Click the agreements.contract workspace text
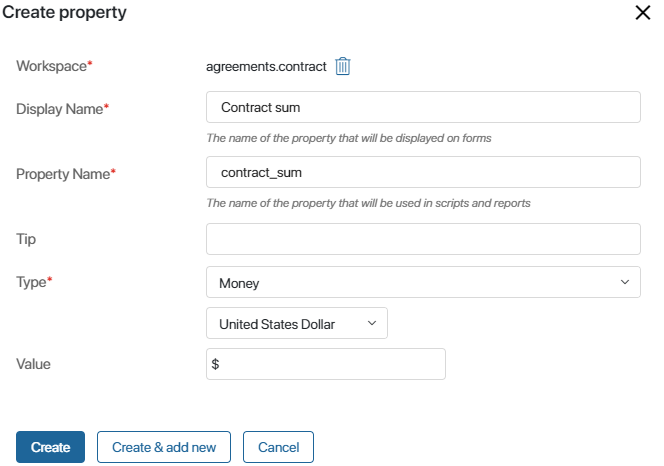Viewport: 664px width, 466px height. [x=266, y=67]
